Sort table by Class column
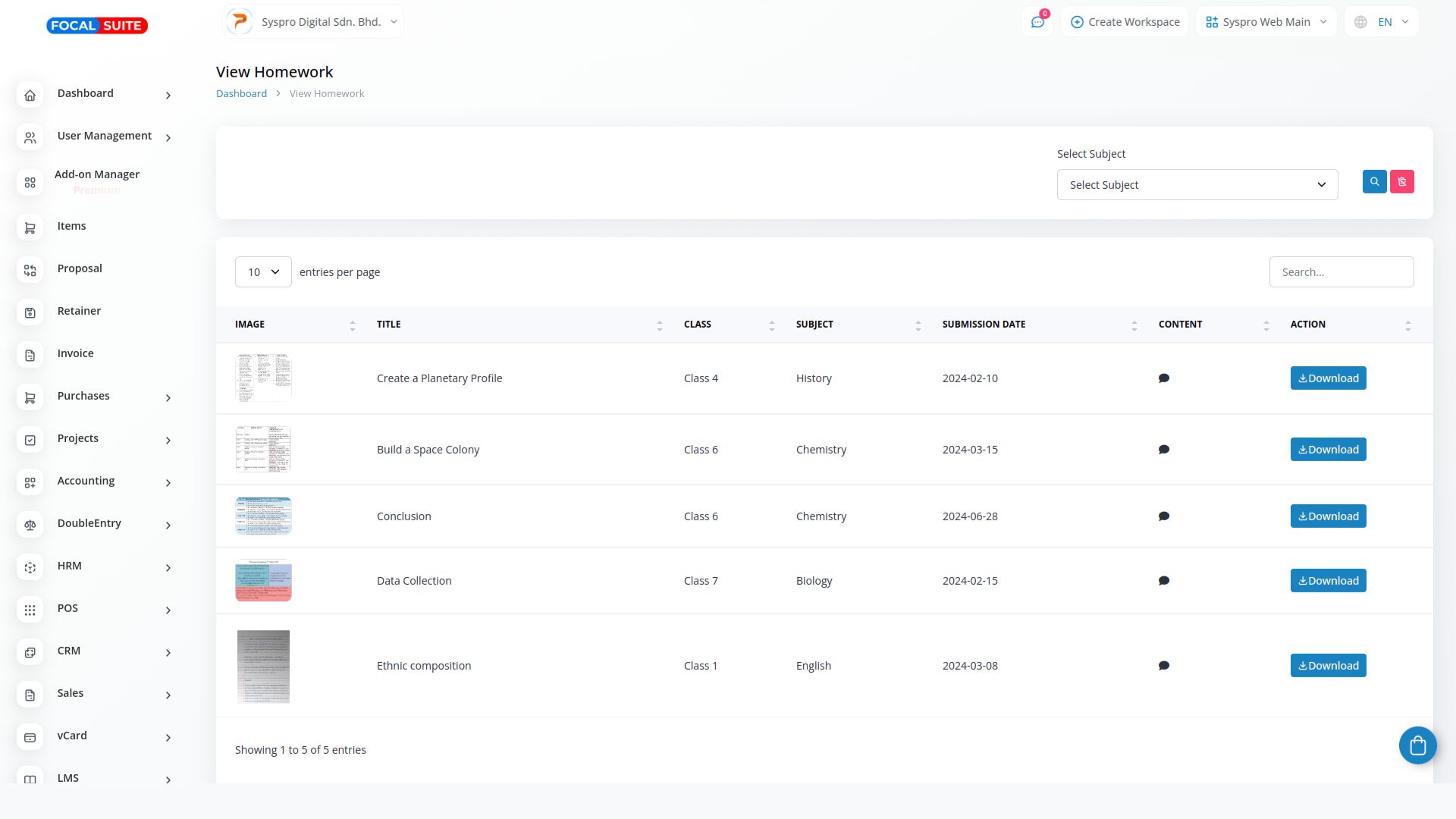The width and height of the screenshot is (1456, 819). [771, 325]
